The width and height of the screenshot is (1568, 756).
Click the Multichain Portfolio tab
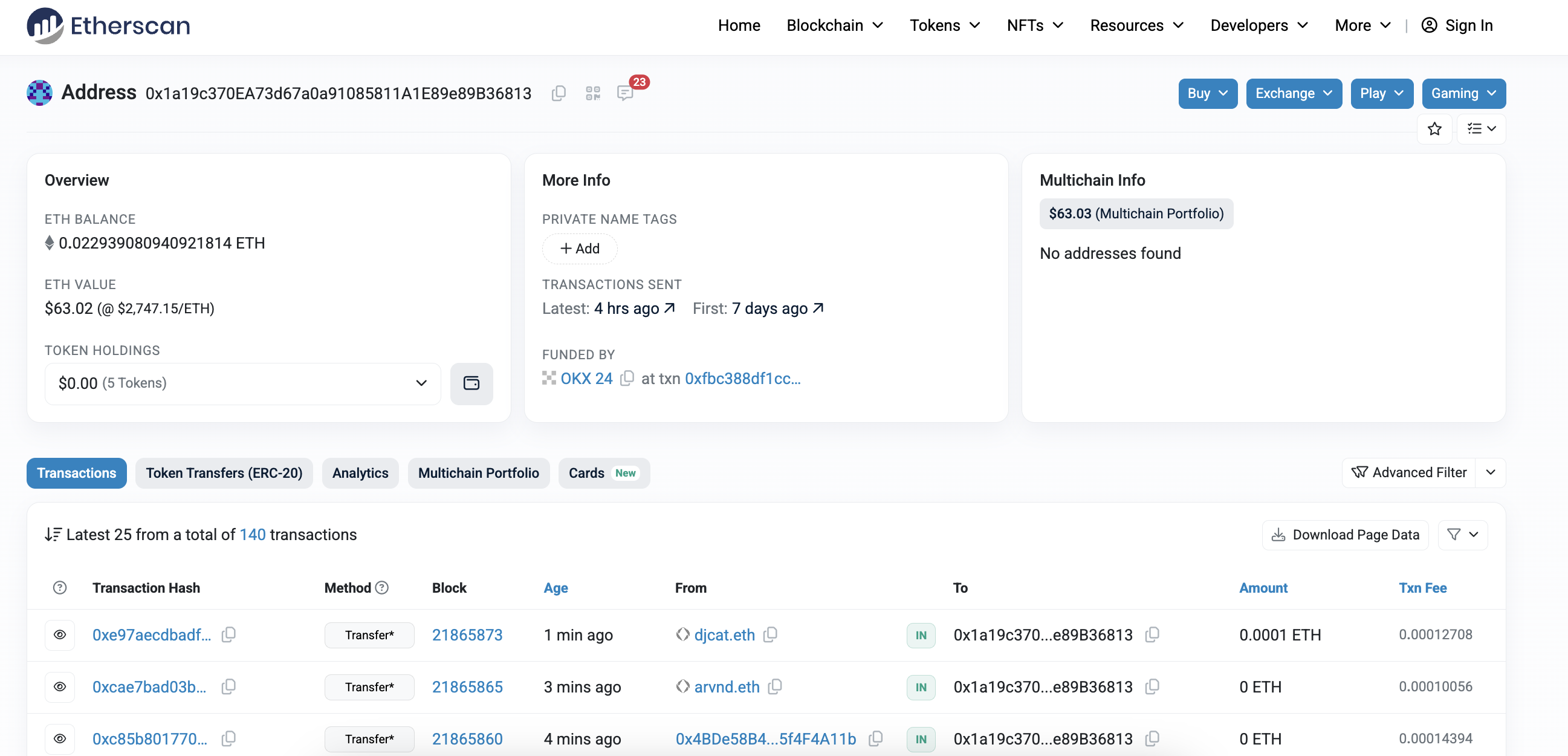point(478,472)
